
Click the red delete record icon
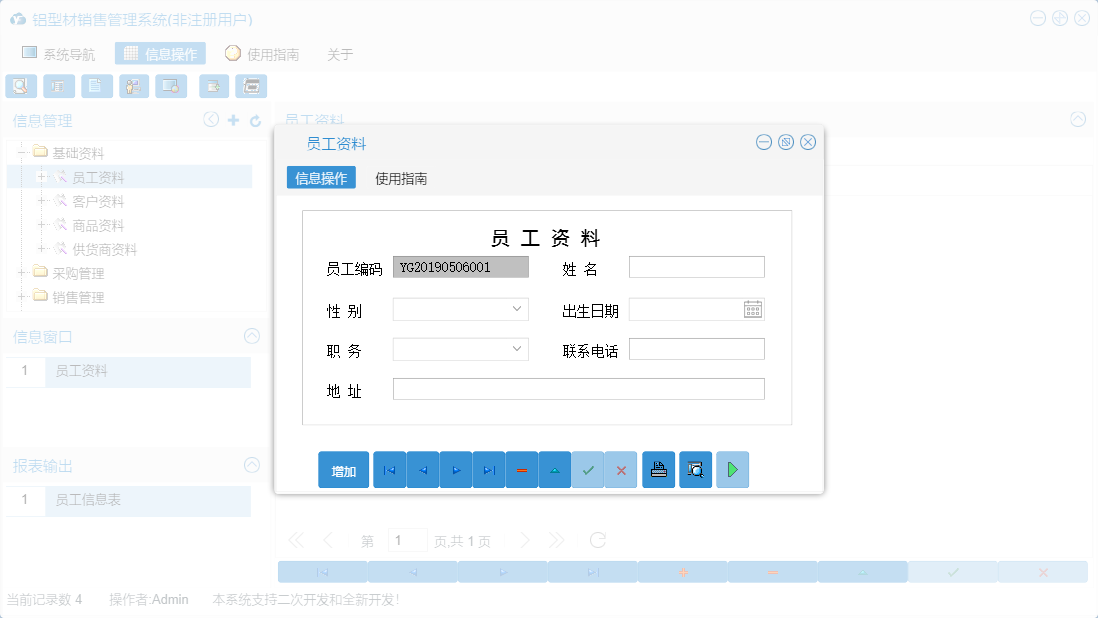pyautogui.click(x=522, y=469)
